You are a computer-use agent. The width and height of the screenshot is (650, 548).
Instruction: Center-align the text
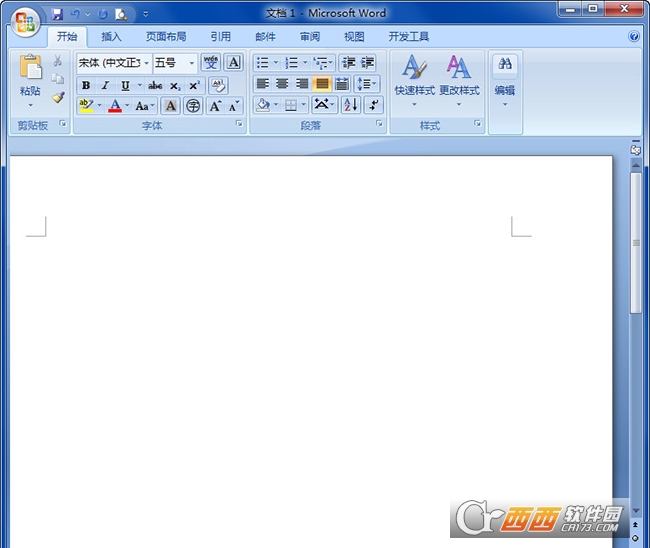coord(282,84)
